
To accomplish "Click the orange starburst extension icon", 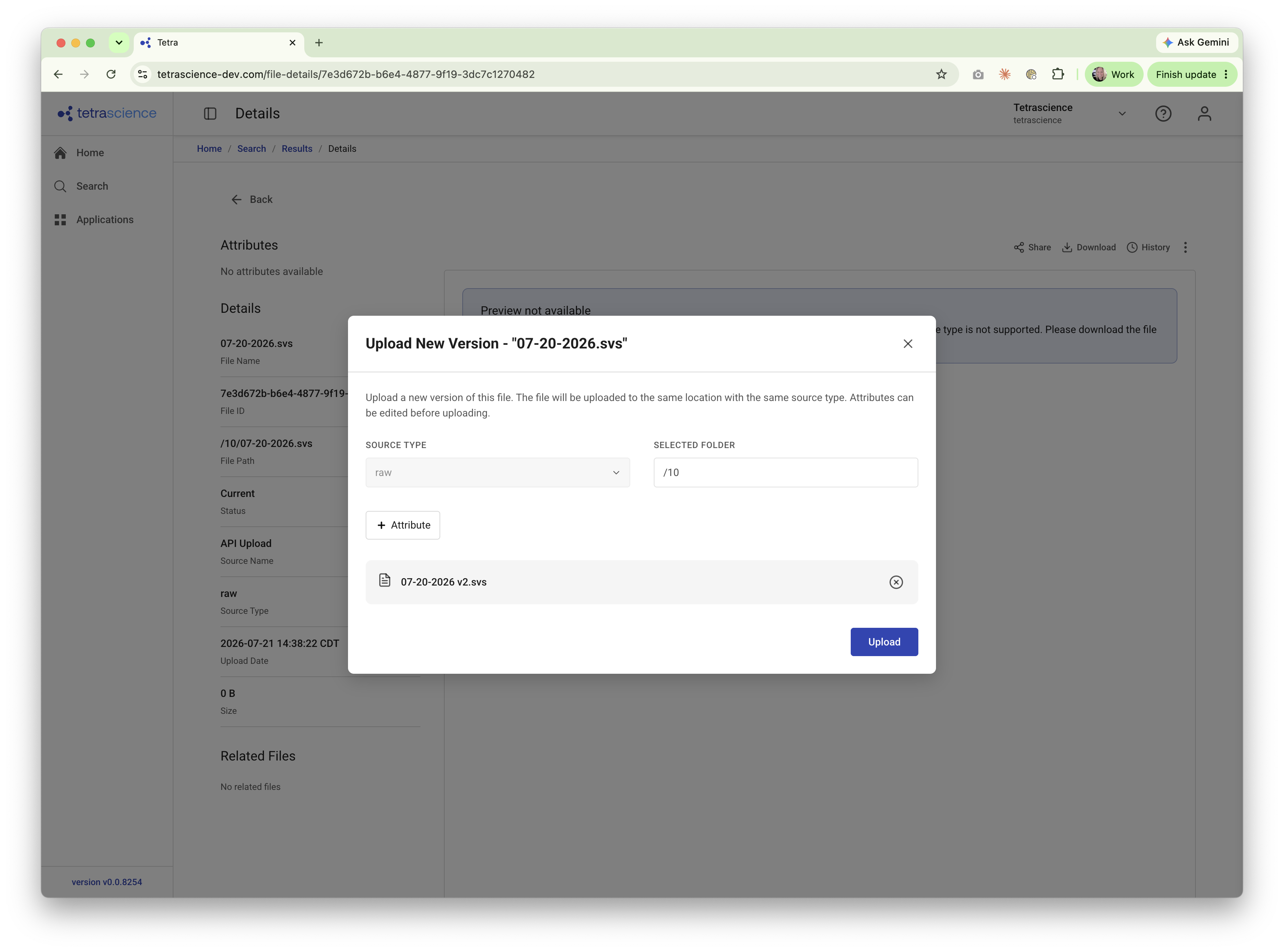I will click(x=1004, y=74).
